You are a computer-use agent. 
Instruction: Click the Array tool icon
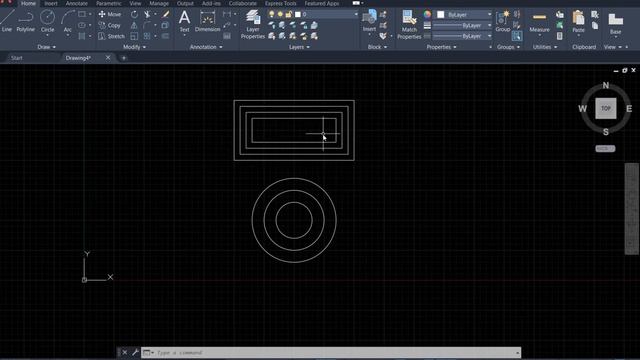[x=147, y=36]
